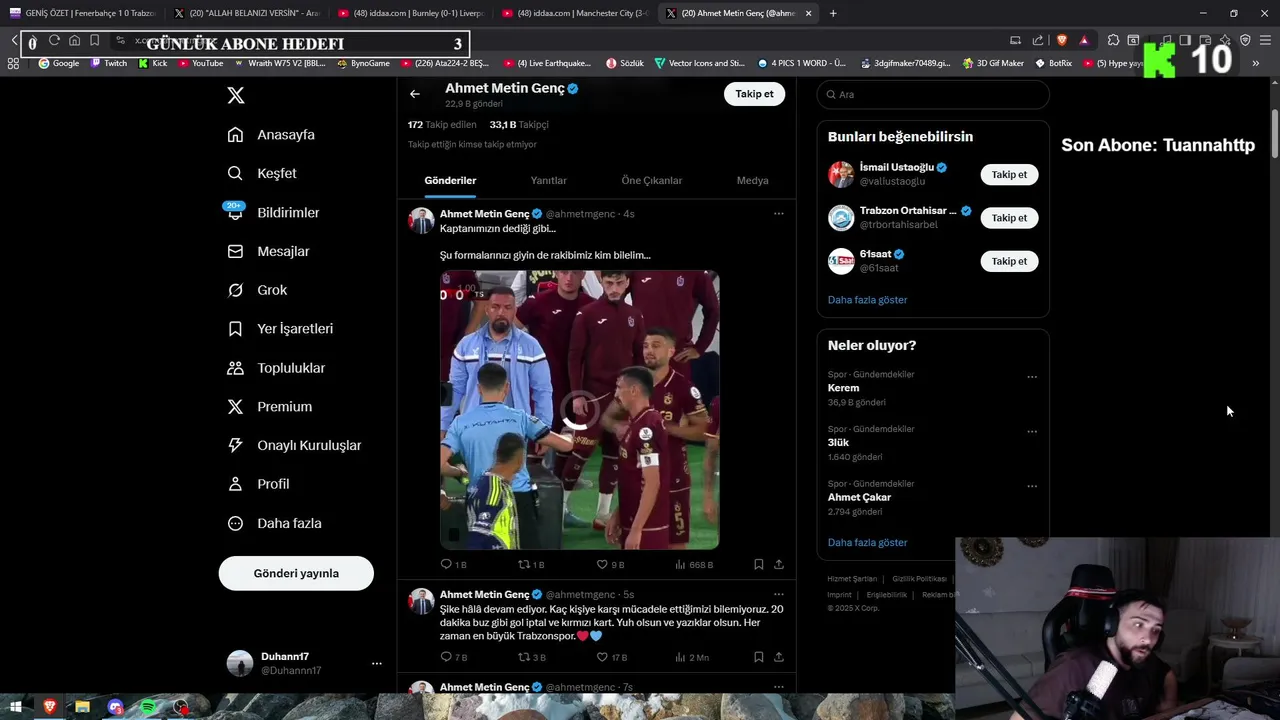Click the Gönderi yayınla button
Screen dimensions: 1280x720
pyautogui.click(x=296, y=573)
